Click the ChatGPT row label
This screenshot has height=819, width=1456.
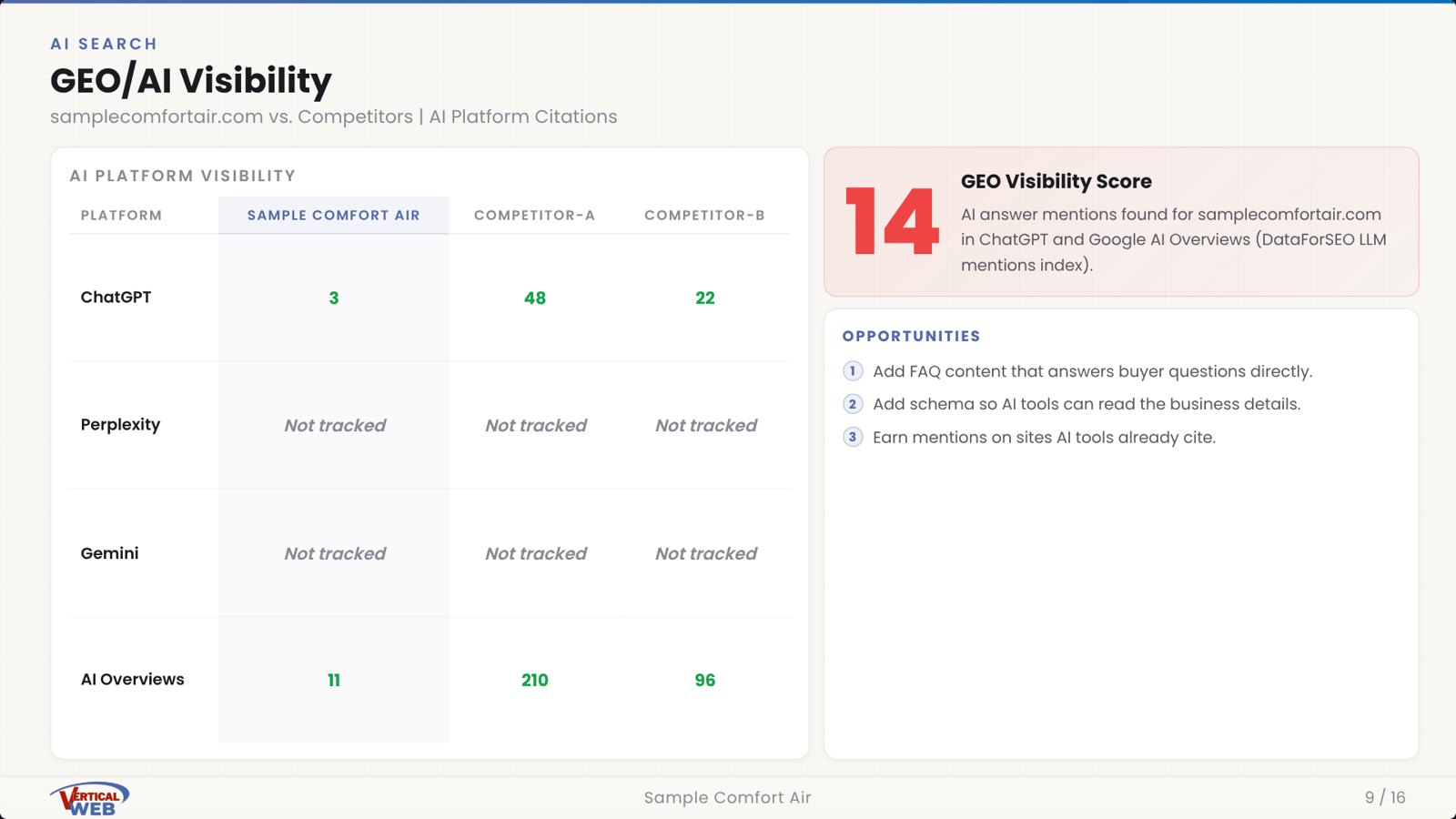[x=116, y=297]
